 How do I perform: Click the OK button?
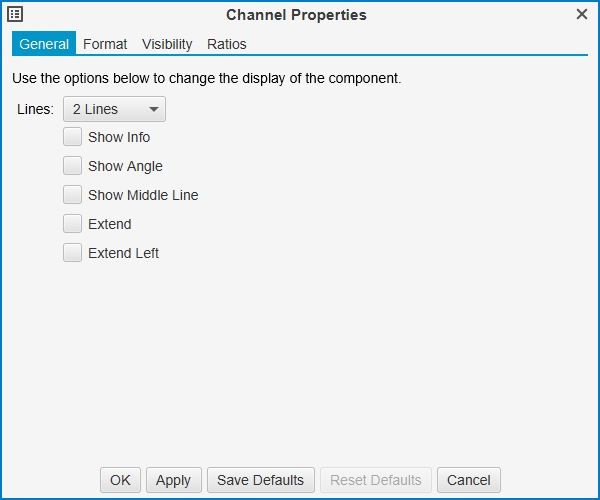click(x=120, y=480)
